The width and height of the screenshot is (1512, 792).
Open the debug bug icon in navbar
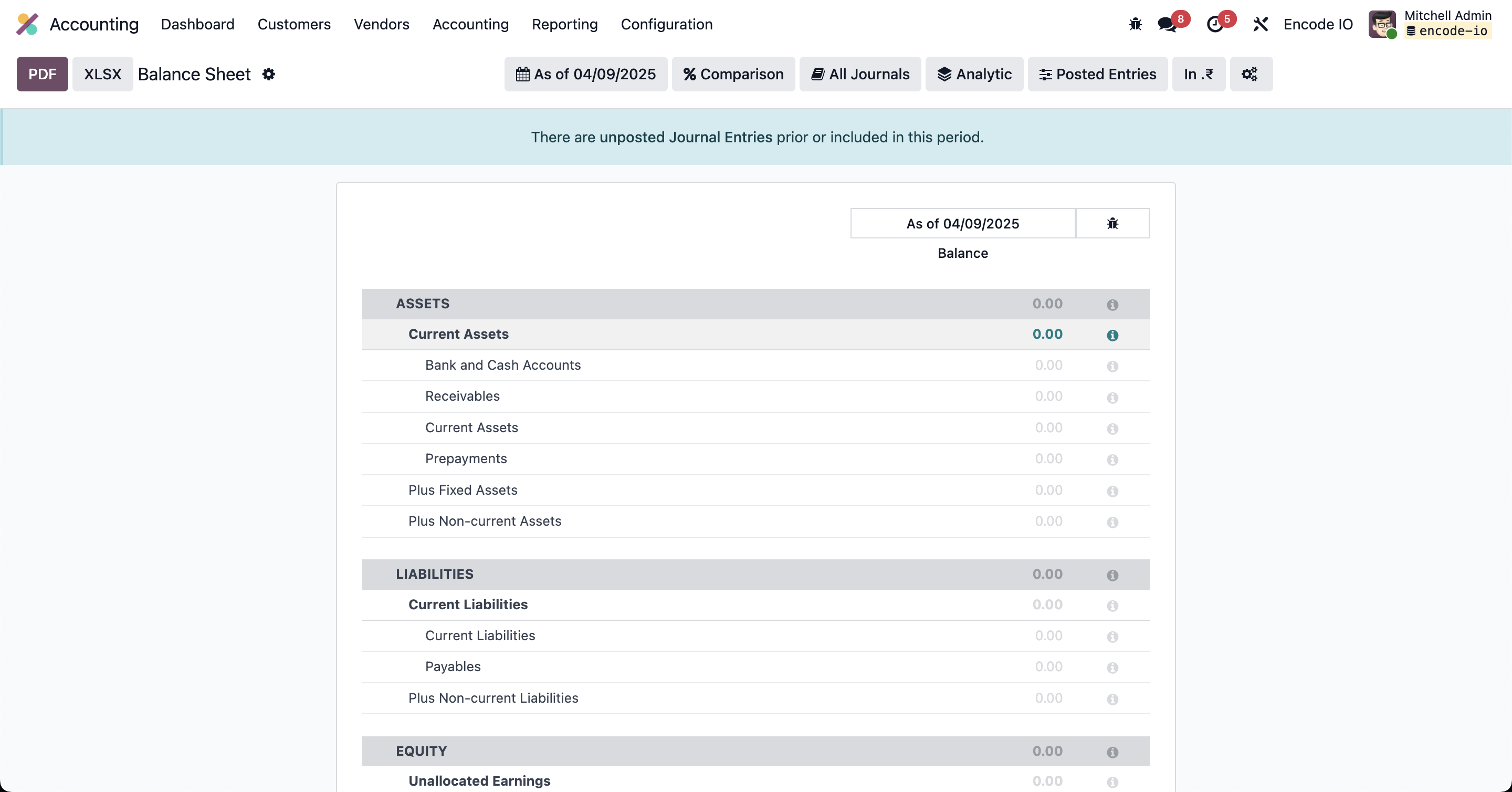[1135, 24]
